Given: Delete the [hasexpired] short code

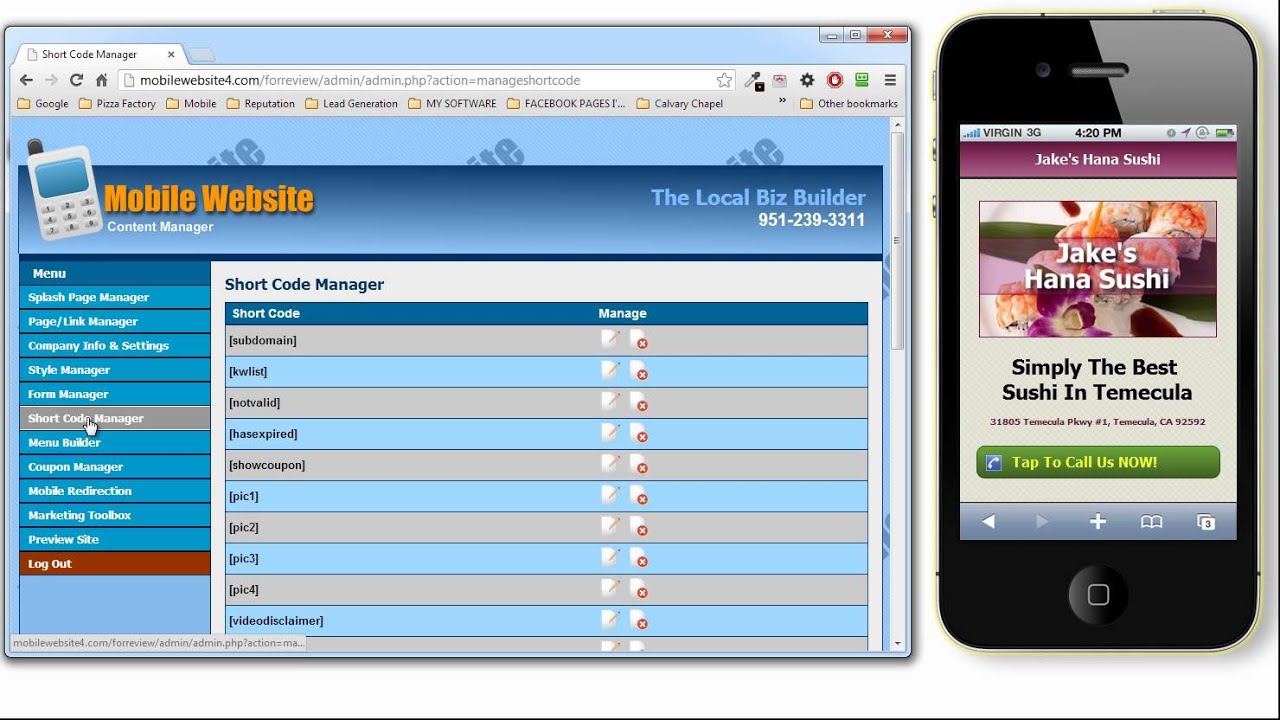Looking at the screenshot, I should pyautogui.click(x=638, y=433).
